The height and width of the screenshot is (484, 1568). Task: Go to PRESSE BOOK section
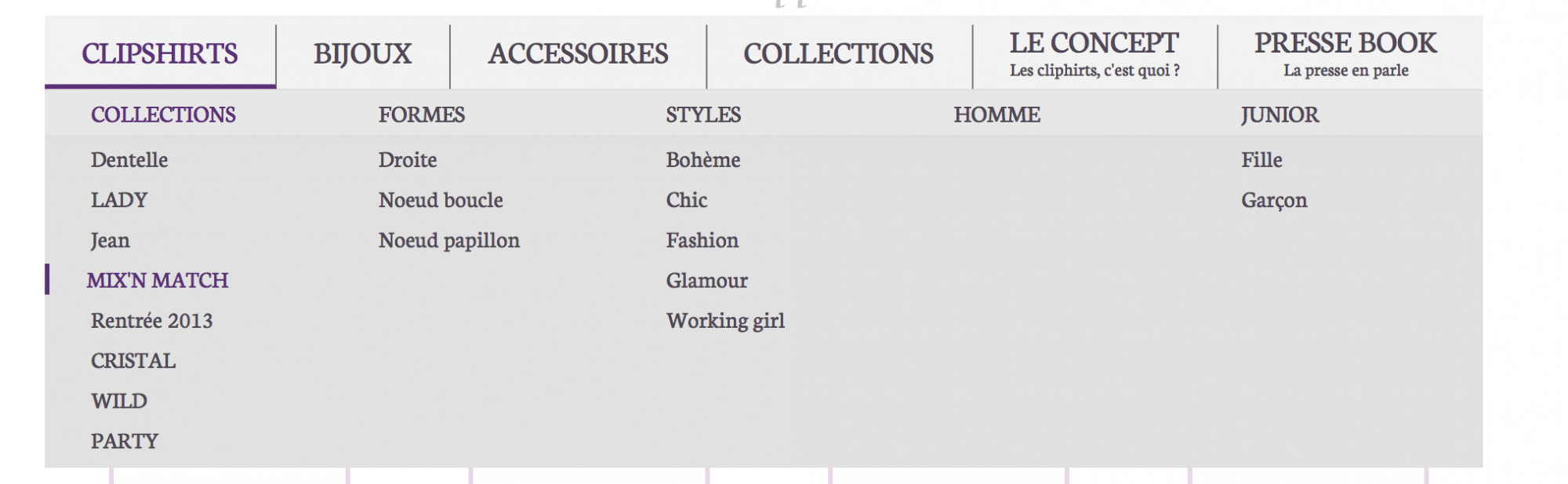click(1345, 53)
